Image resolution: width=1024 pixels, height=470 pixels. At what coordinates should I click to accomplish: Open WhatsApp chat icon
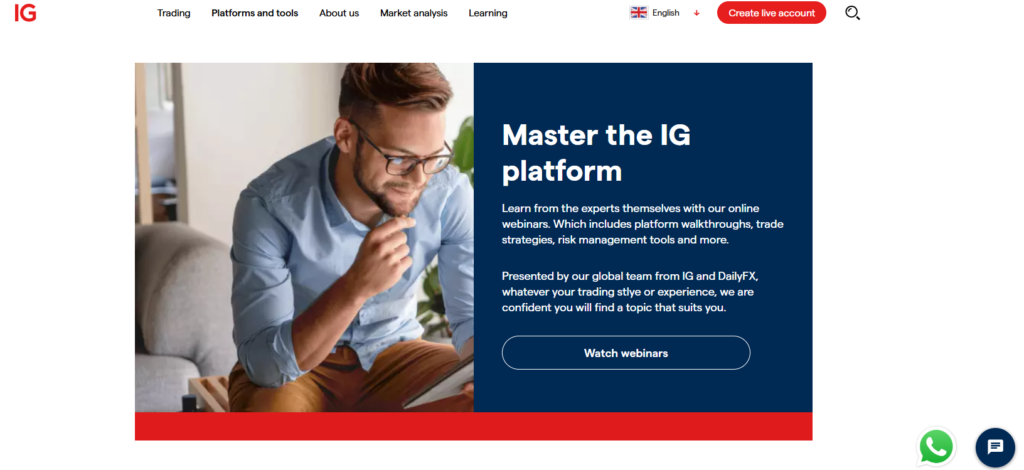936,447
